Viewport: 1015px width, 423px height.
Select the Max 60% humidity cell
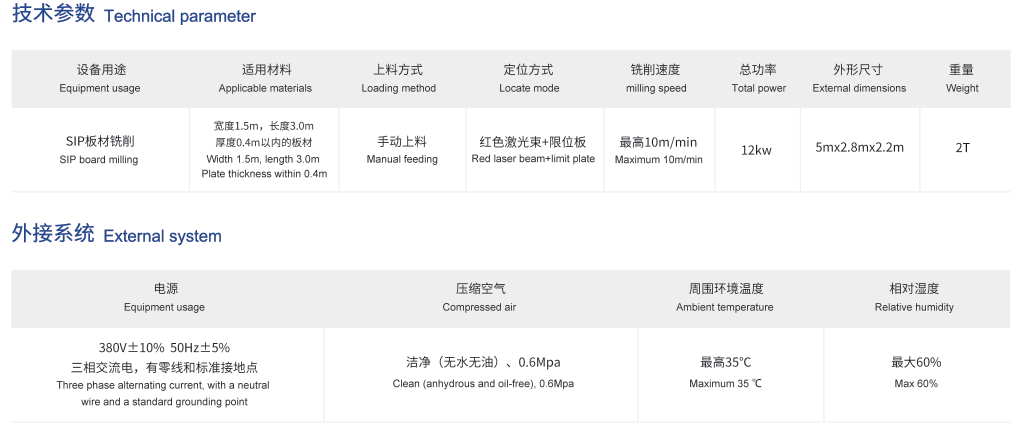tap(916, 372)
